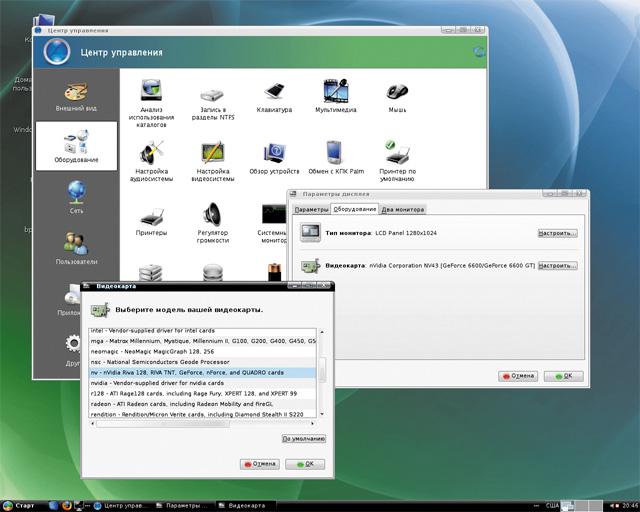The height and width of the screenshot is (512, 640).
Task: Click the США keyboard layout indicator
Action: (x=552, y=506)
